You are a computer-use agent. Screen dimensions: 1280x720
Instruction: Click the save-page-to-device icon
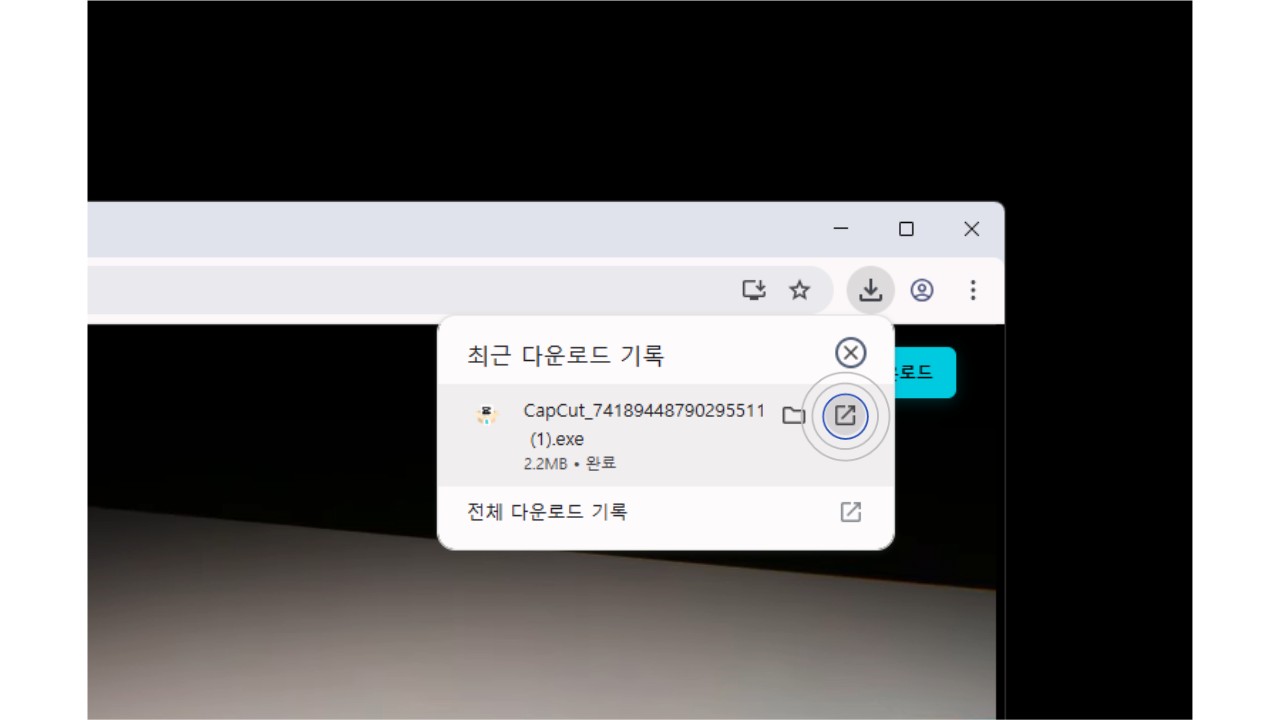click(x=754, y=290)
